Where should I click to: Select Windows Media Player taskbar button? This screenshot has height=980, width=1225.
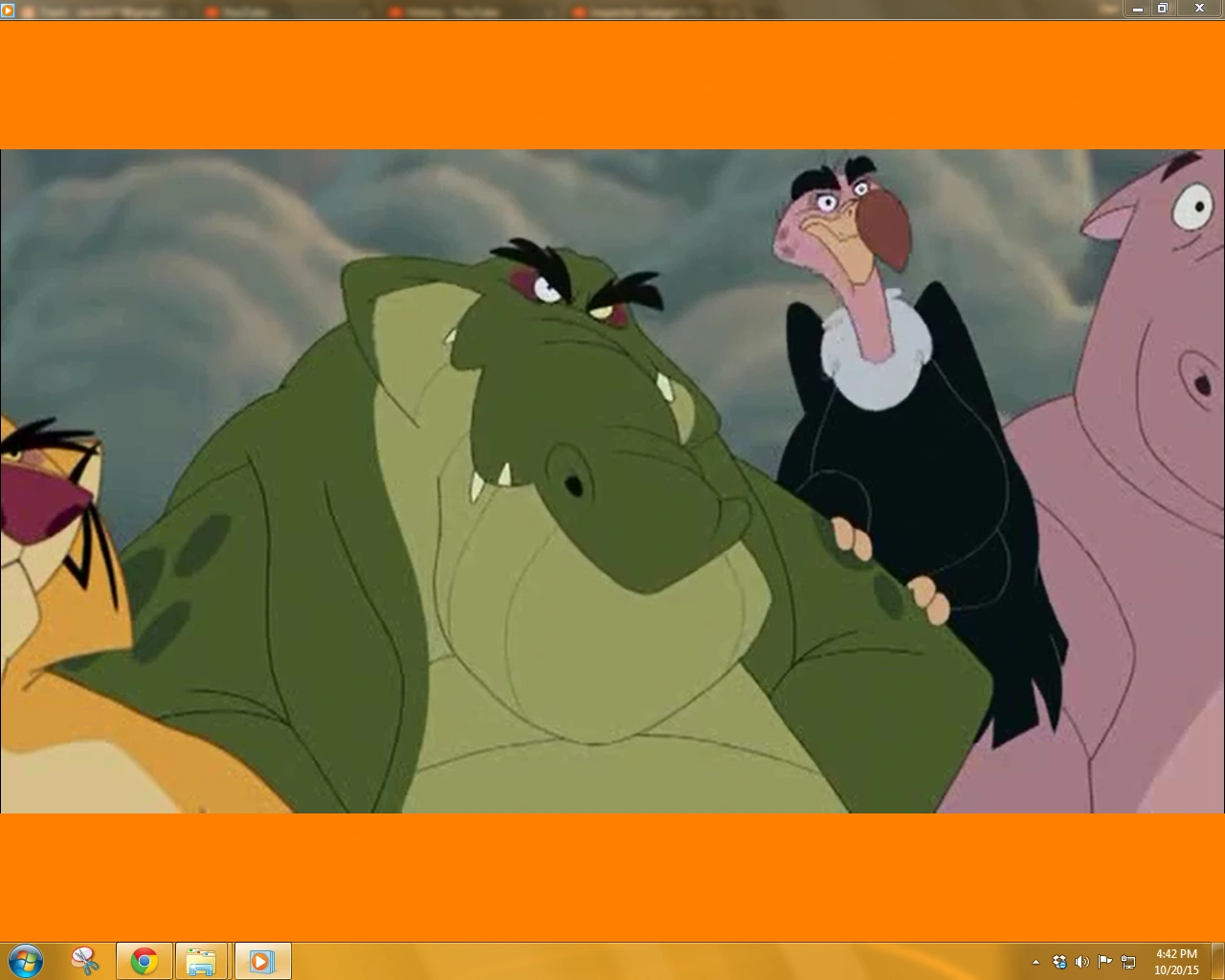[x=261, y=961]
